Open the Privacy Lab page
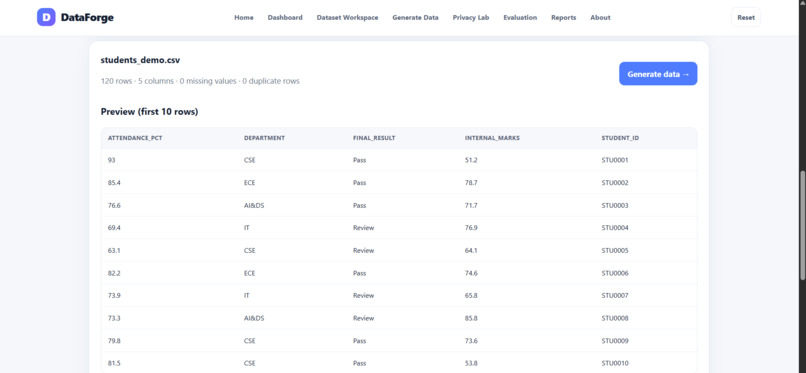806x373 pixels. coord(471,17)
